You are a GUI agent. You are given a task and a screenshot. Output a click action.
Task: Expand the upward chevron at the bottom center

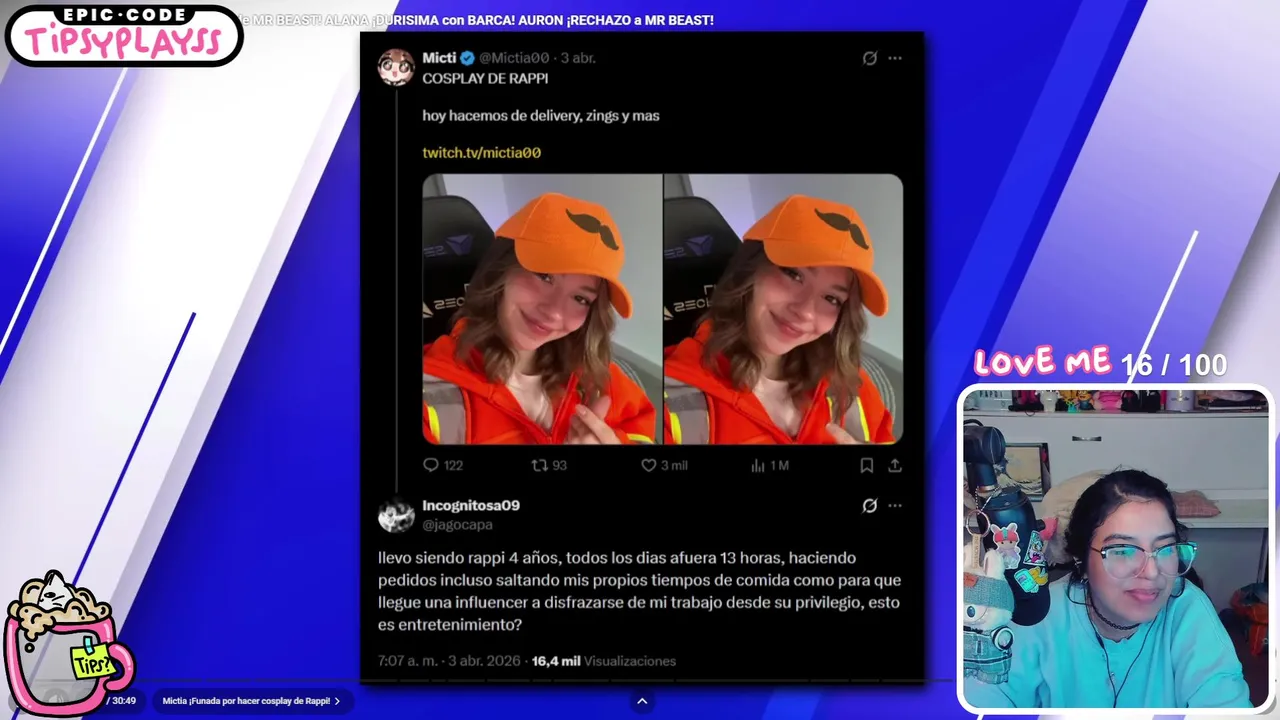click(642, 701)
